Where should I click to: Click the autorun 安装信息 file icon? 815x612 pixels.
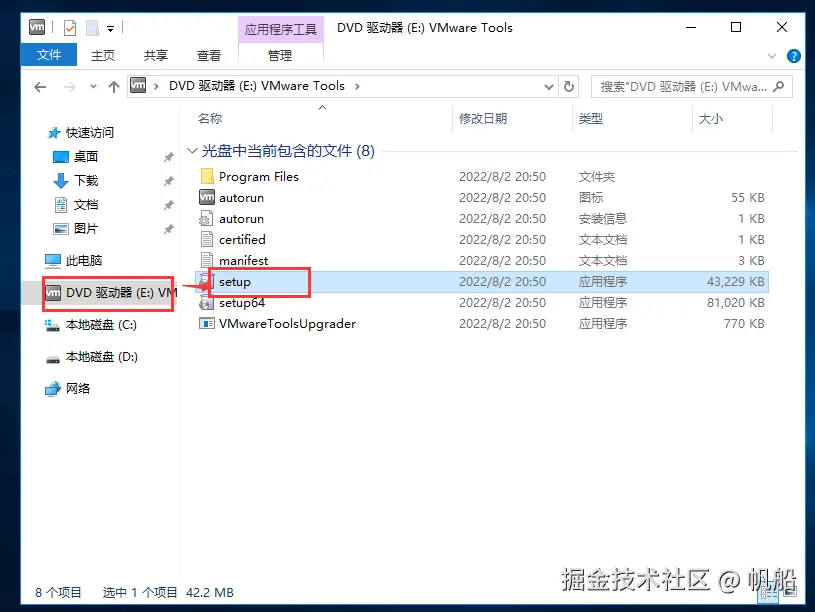[206, 218]
